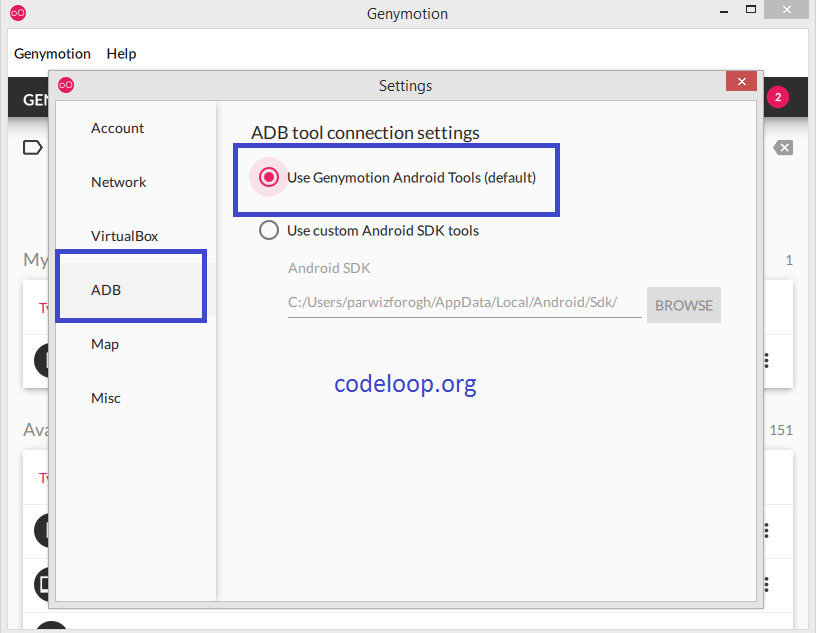Open three-dot menu of second available template
Screen dimensions: 816x633
(x=766, y=585)
